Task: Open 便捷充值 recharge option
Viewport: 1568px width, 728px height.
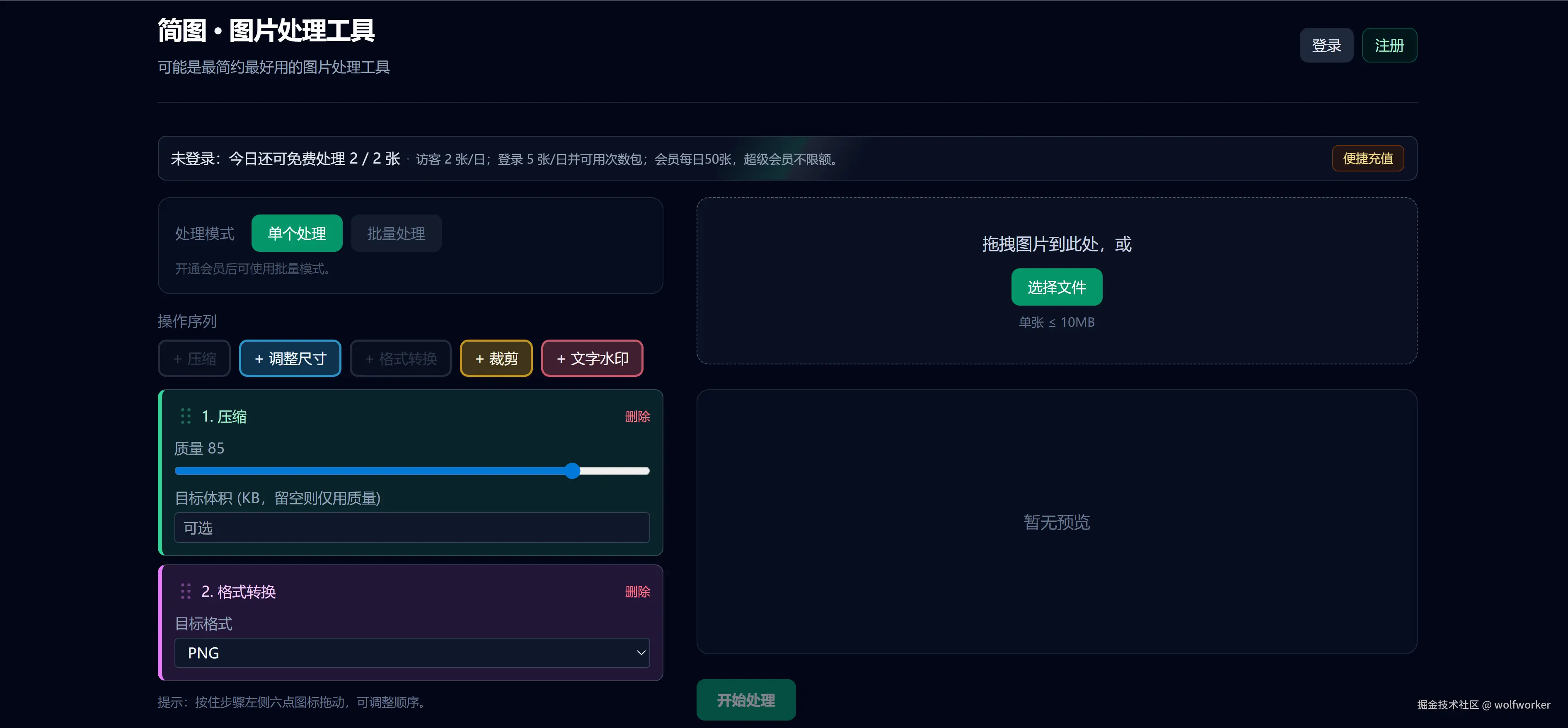Action: click(1367, 158)
